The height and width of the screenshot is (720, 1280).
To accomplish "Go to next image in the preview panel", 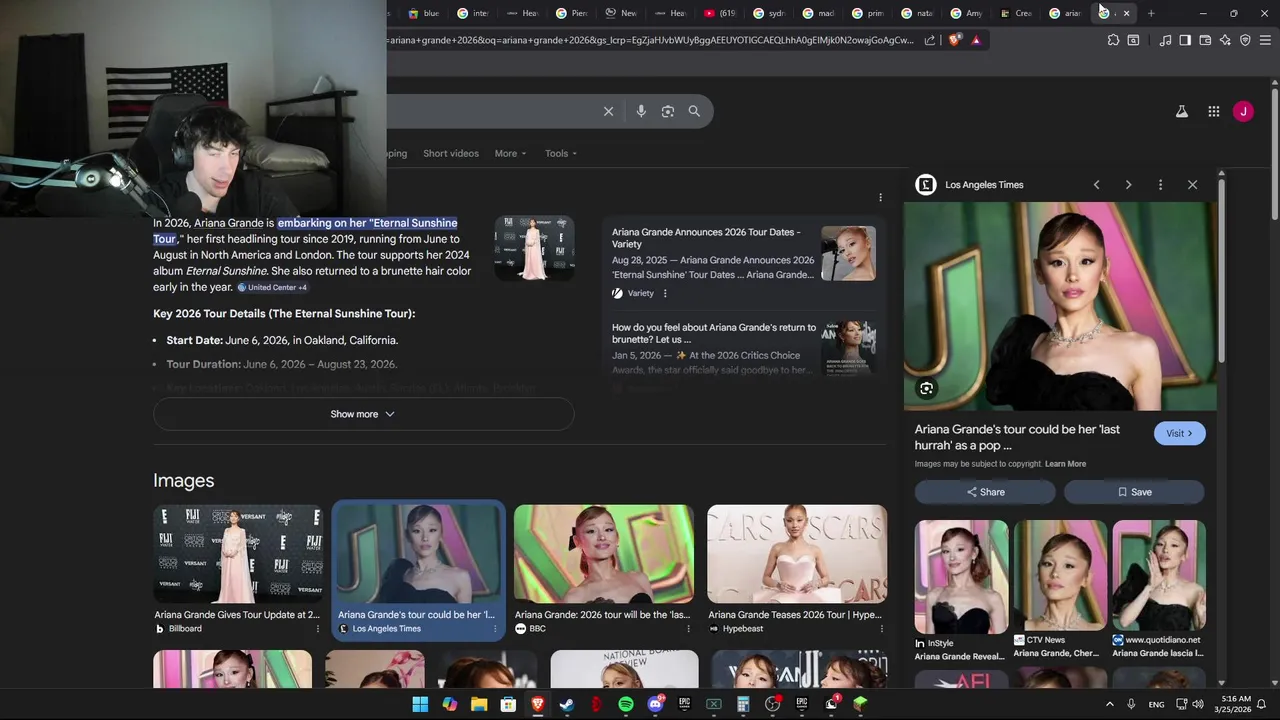I will 1128,185.
